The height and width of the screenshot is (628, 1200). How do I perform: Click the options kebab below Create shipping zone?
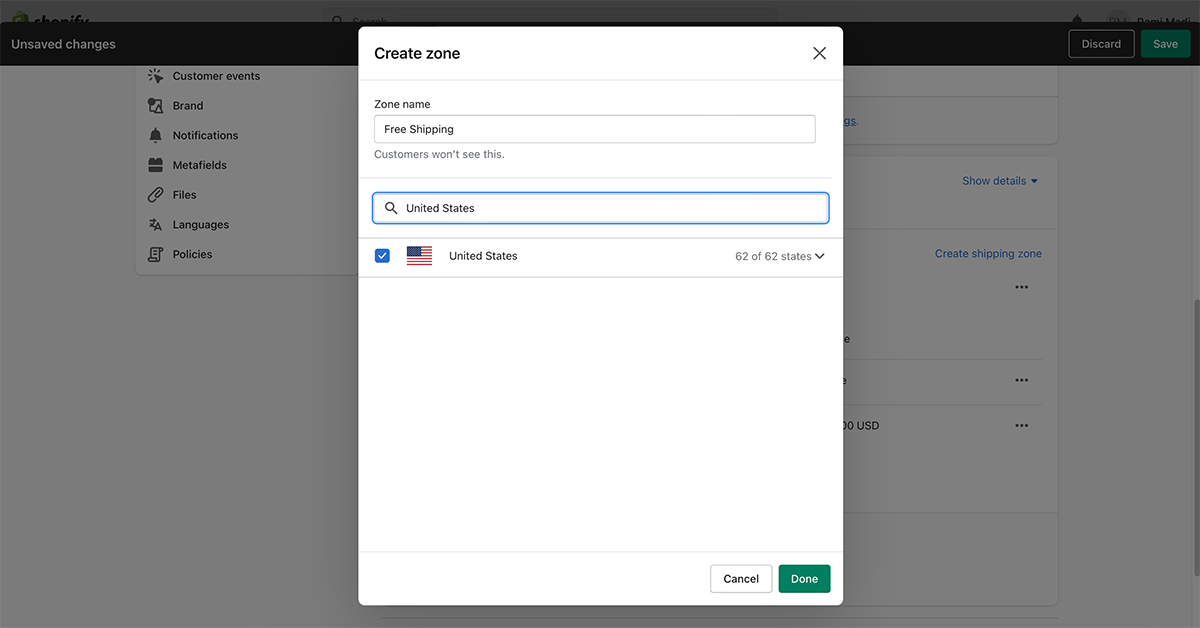[1021, 287]
